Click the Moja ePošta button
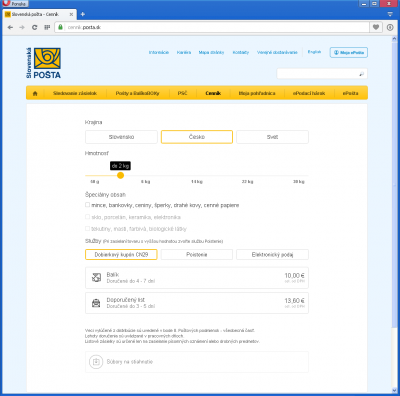The height and width of the screenshot is (396, 400). [x=349, y=52]
